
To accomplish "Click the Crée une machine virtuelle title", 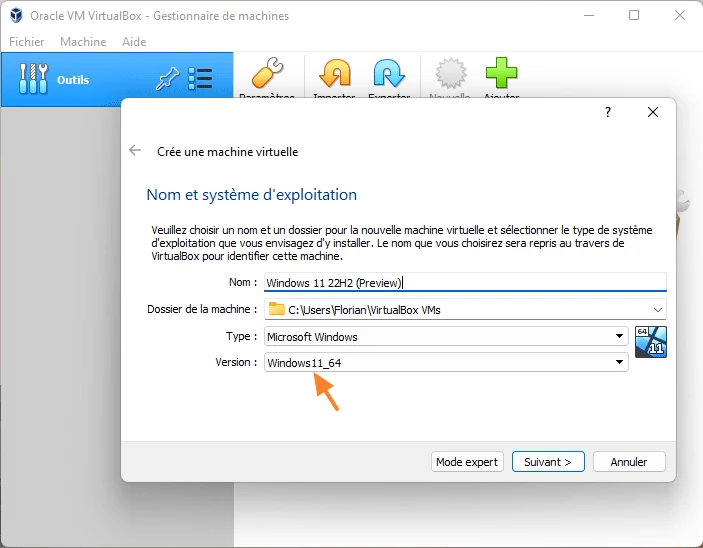I will coord(227,152).
